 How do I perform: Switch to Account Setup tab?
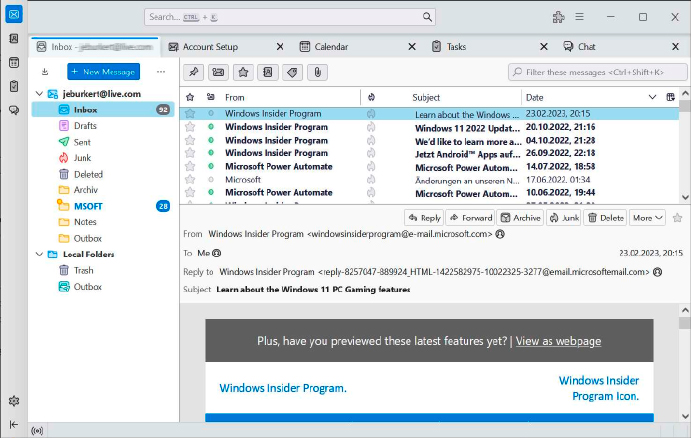210,47
